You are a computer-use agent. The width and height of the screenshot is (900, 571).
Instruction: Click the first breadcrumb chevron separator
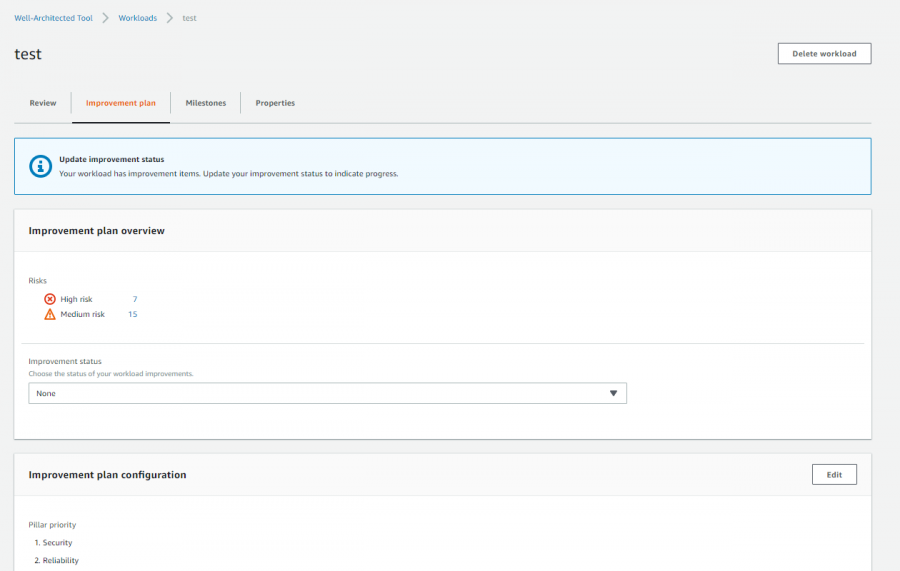point(106,18)
